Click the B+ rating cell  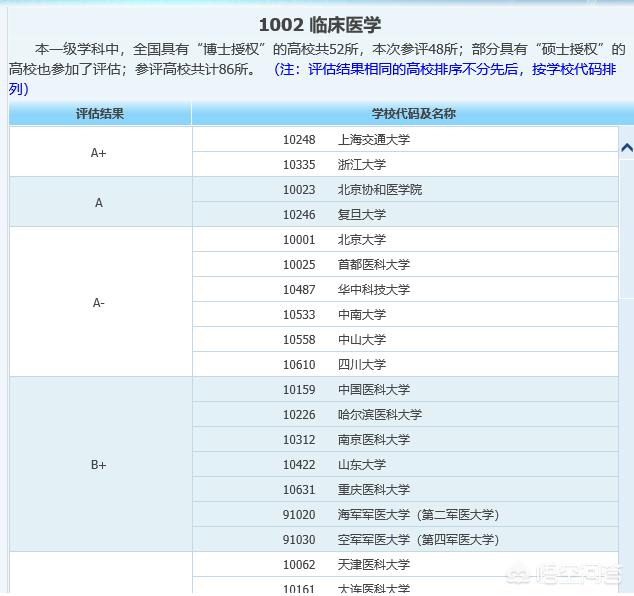(100, 464)
